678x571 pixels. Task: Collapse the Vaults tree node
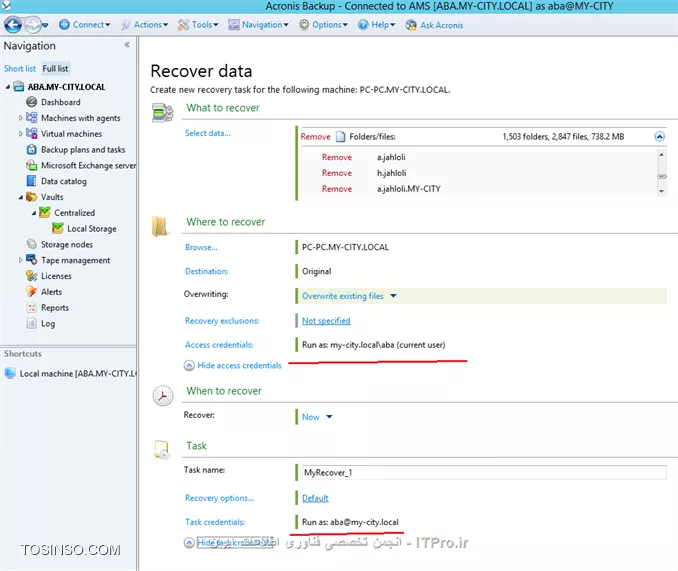(21, 197)
